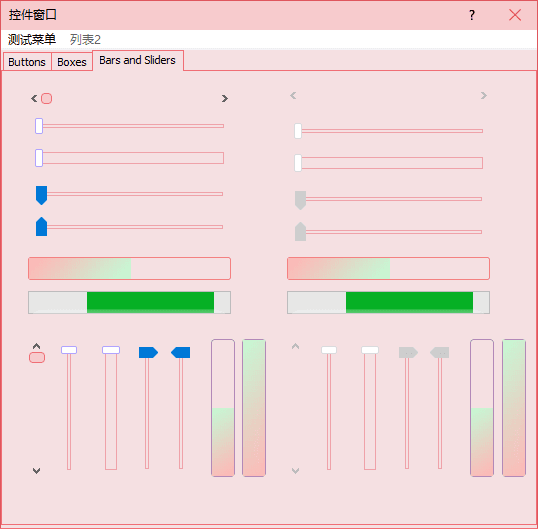Click the disabled thick-groove horizontal slider handle

pyautogui.click(x=298, y=163)
